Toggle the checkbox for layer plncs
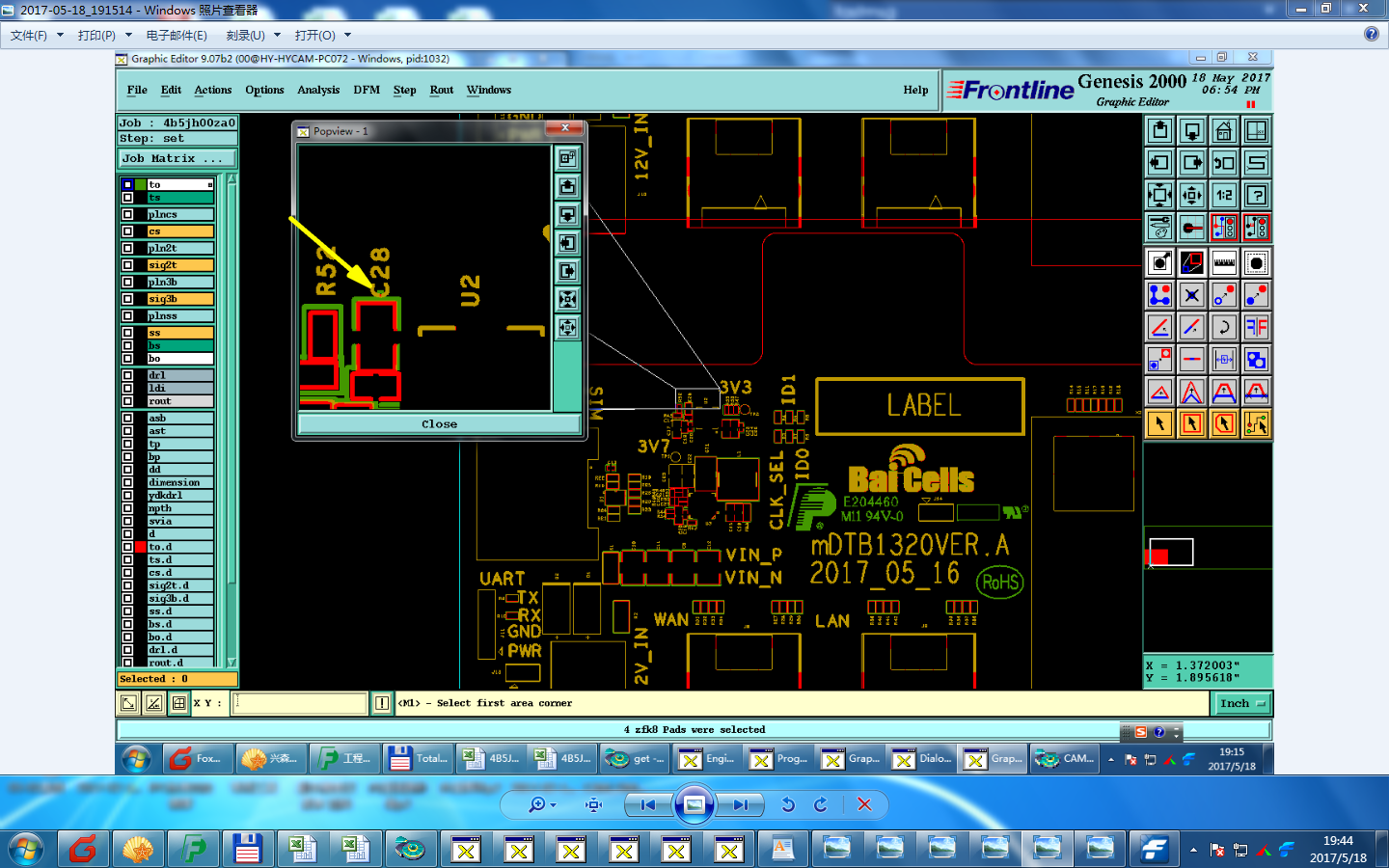 point(127,214)
